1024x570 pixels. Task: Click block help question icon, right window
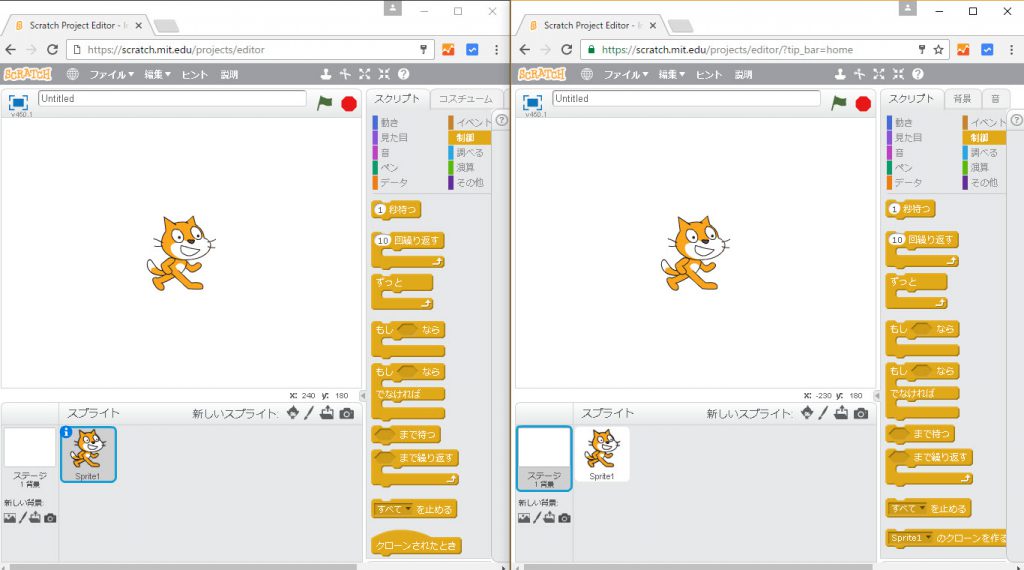click(x=918, y=74)
